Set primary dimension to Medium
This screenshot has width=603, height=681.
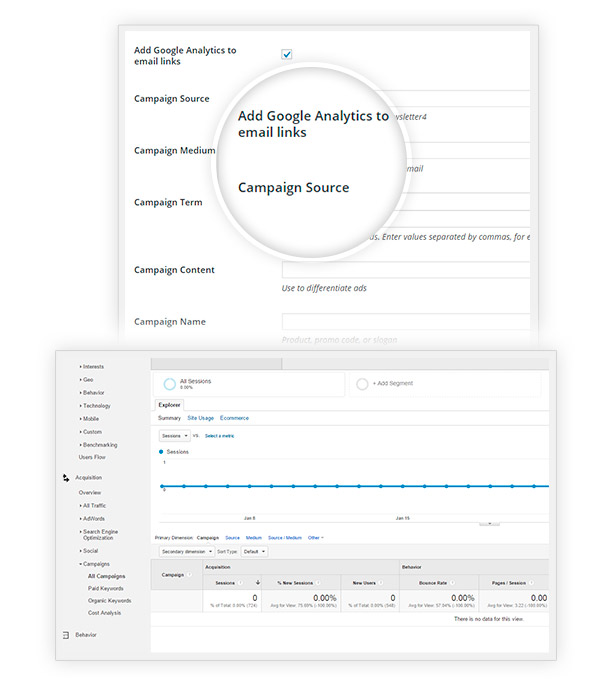point(254,538)
